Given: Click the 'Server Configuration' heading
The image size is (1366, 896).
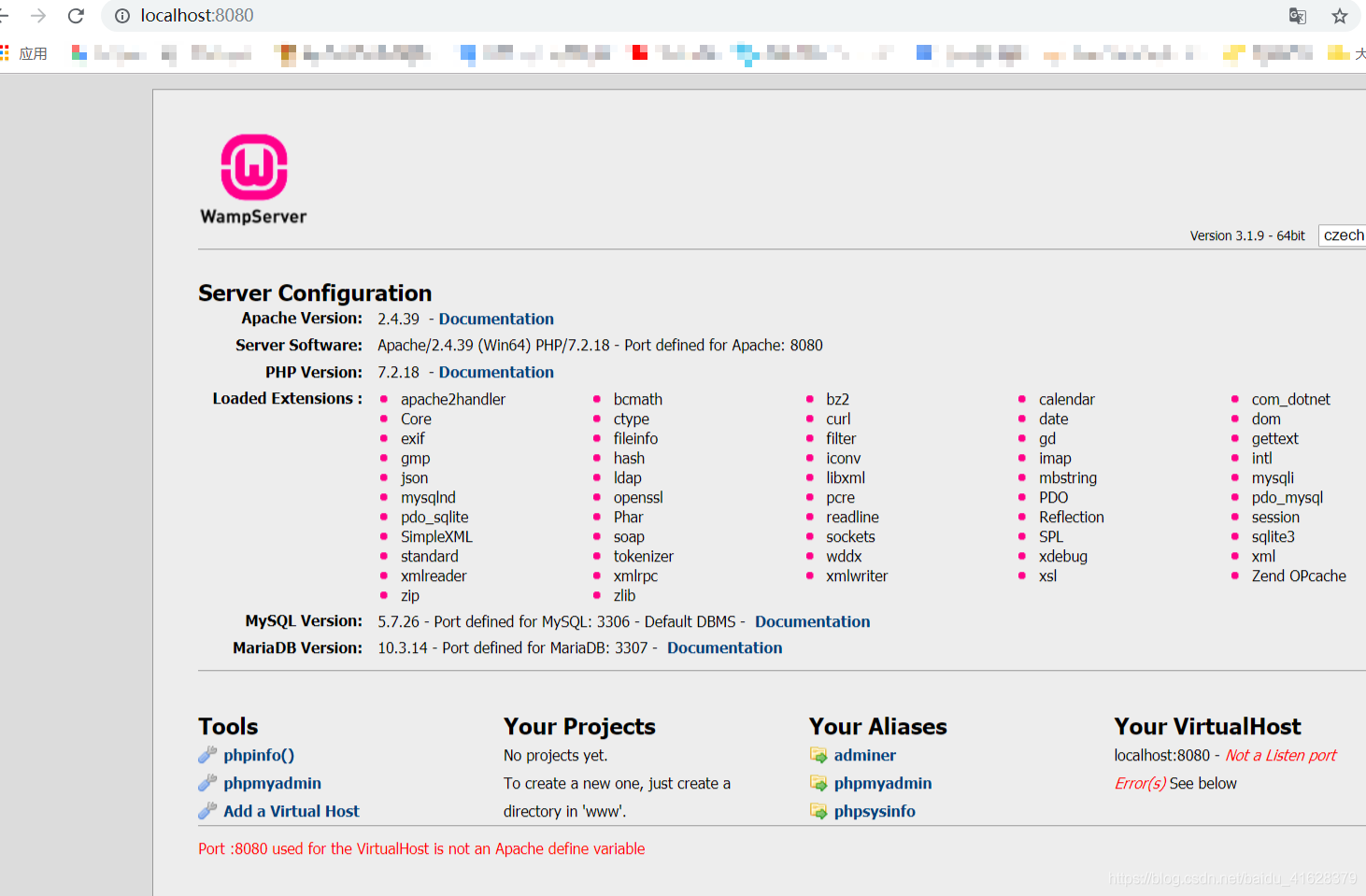Looking at the screenshot, I should point(315,292).
